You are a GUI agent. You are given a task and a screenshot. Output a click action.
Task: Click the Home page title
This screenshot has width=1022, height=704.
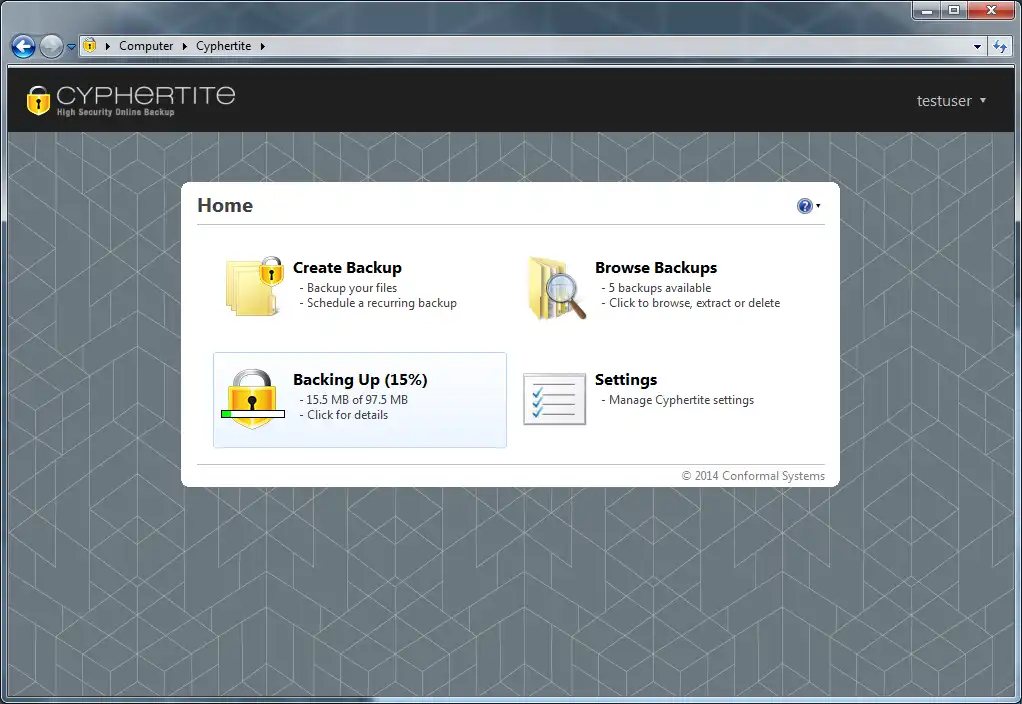pyautogui.click(x=225, y=205)
